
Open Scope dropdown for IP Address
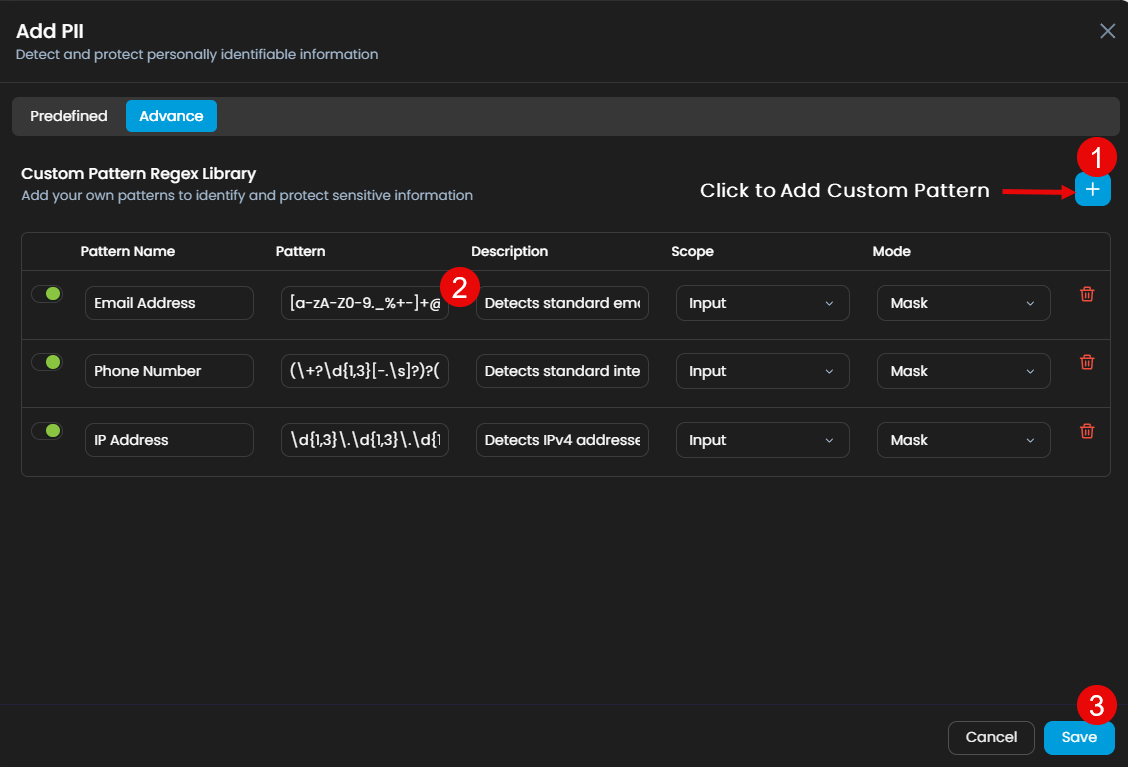pos(762,440)
